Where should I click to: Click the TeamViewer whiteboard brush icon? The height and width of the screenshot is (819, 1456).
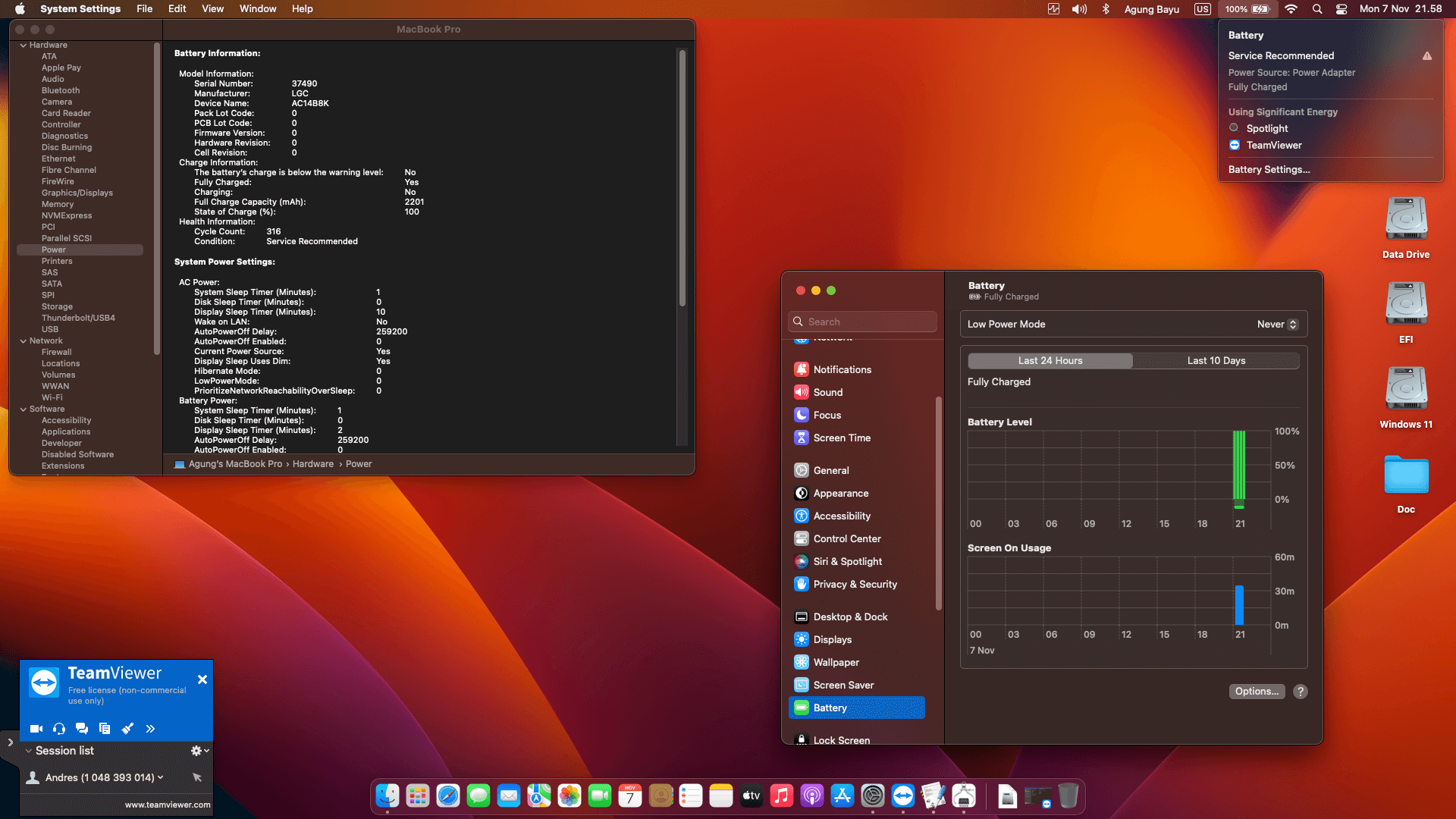(x=127, y=729)
